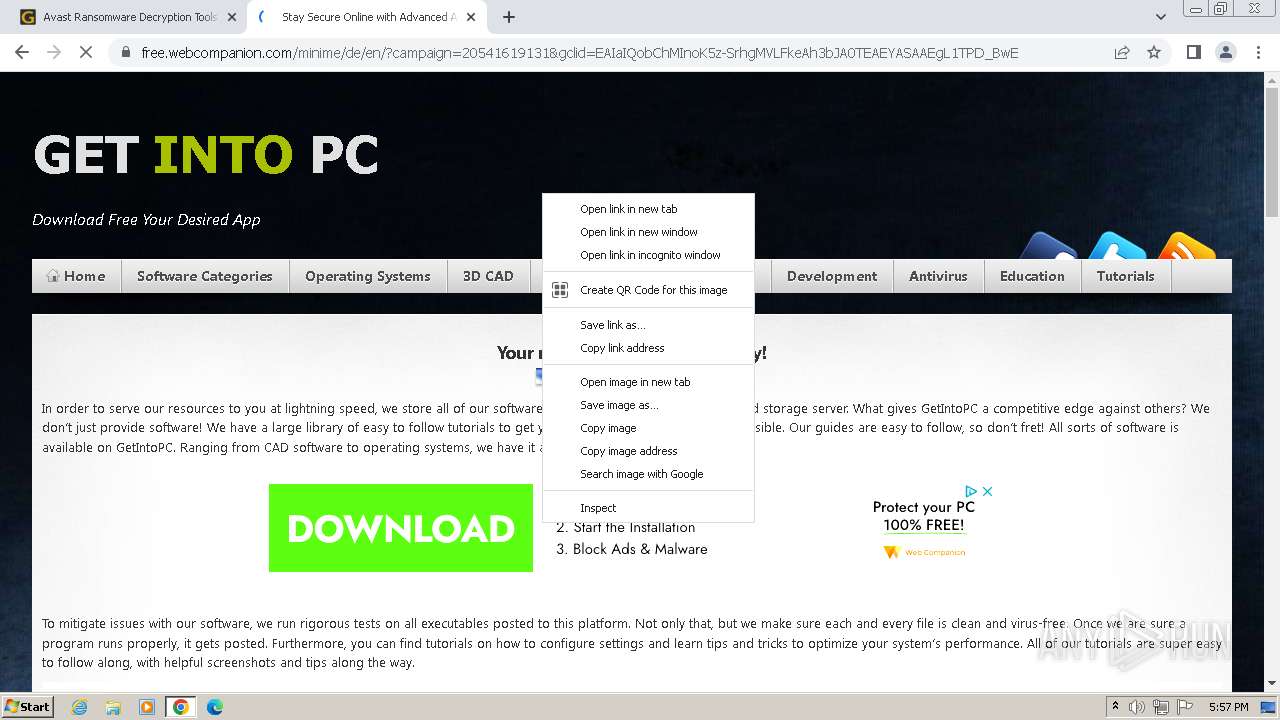Image resolution: width=1280 pixels, height=720 pixels.
Task: Choose Open link in new tab
Action: point(648,209)
